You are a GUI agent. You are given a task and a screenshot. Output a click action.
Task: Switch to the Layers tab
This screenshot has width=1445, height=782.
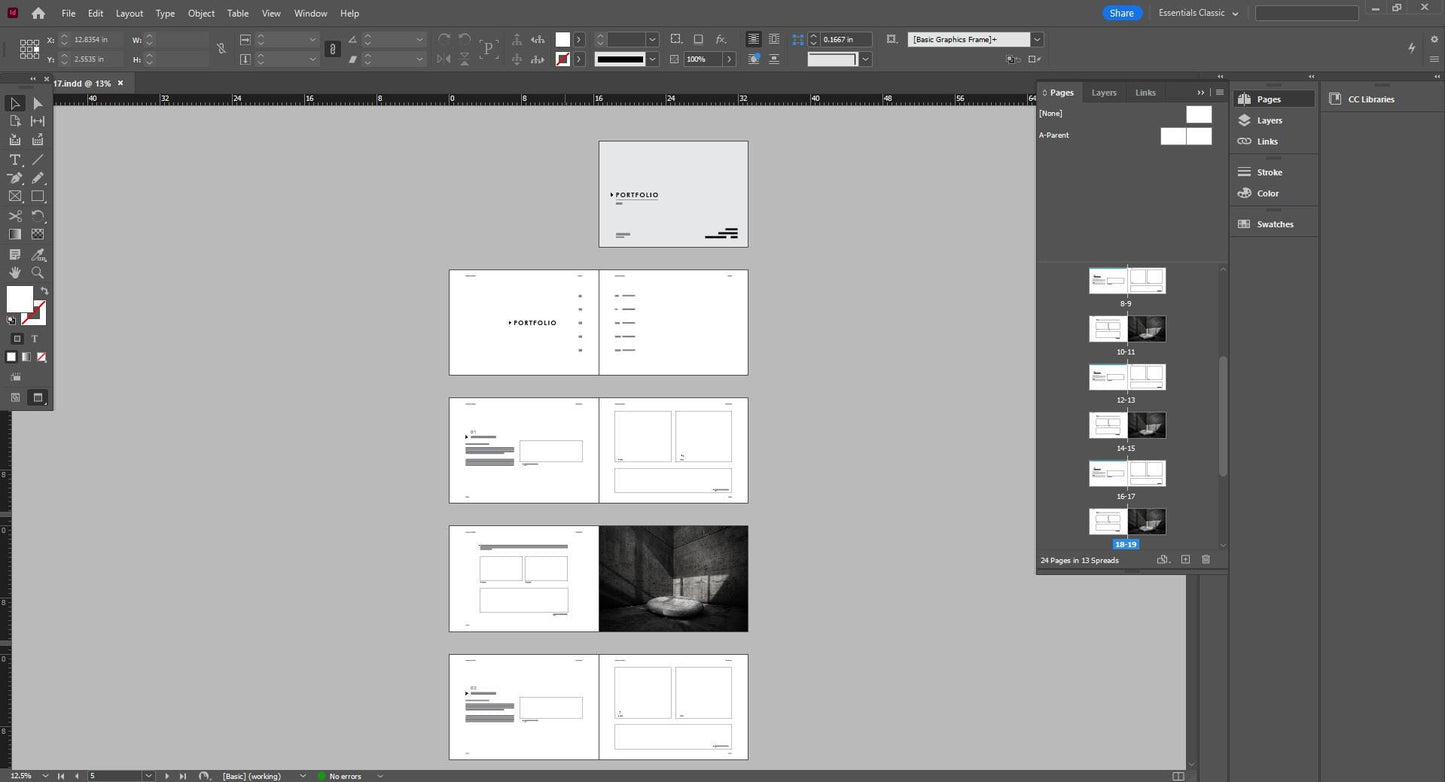click(x=1104, y=92)
